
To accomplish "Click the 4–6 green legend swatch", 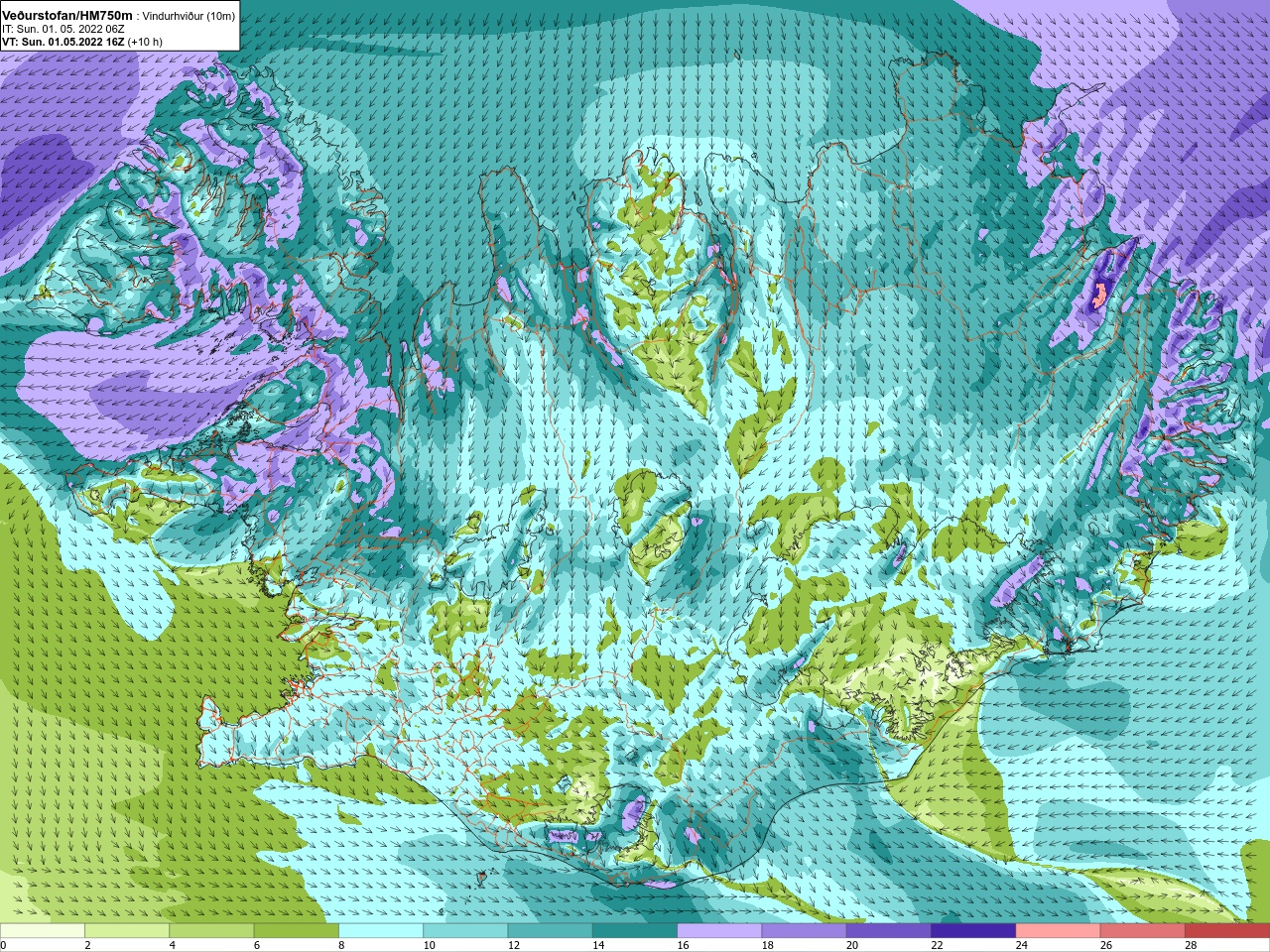I will coord(212,931).
